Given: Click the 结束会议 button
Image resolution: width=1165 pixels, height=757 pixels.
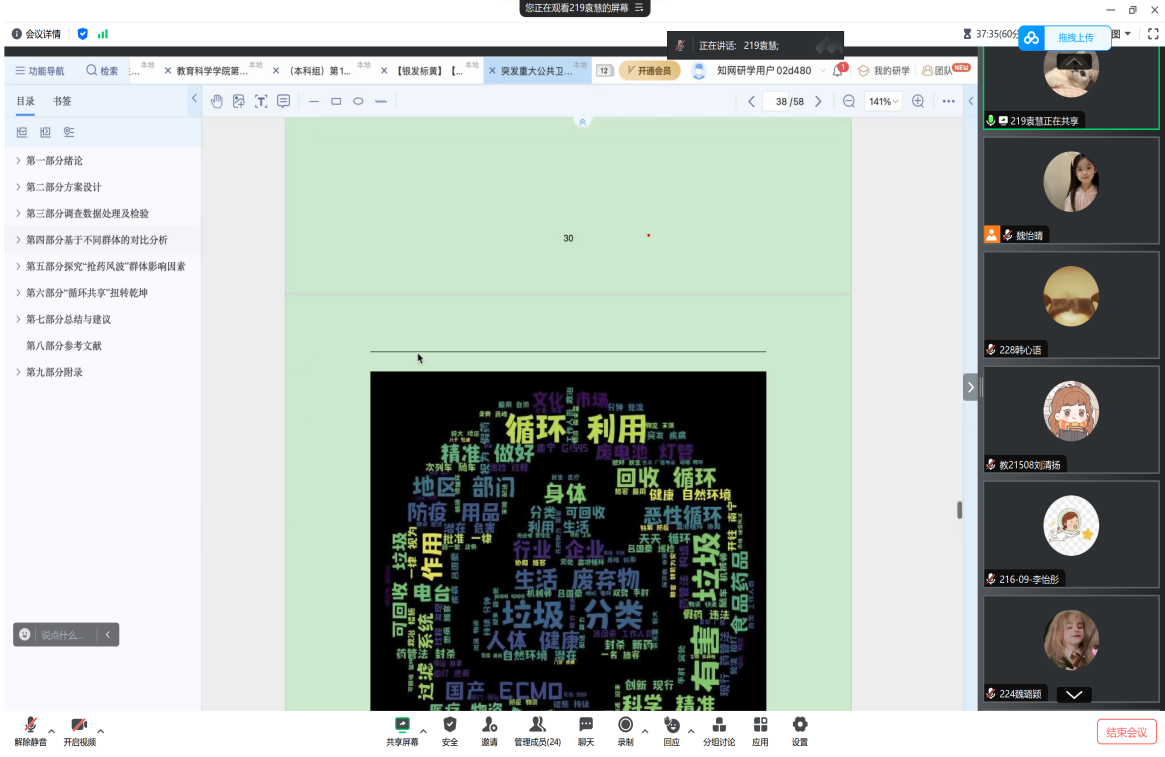Looking at the screenshot, I should [1126, 732].
